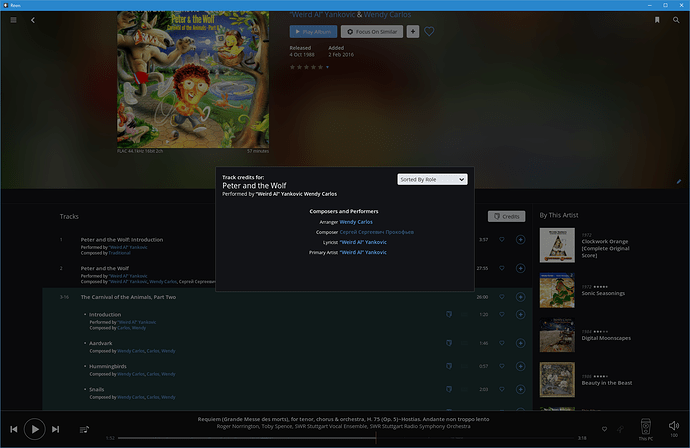Screen dimensions: 690x448
Task: Click Play Album button
Action: (313, 32)
